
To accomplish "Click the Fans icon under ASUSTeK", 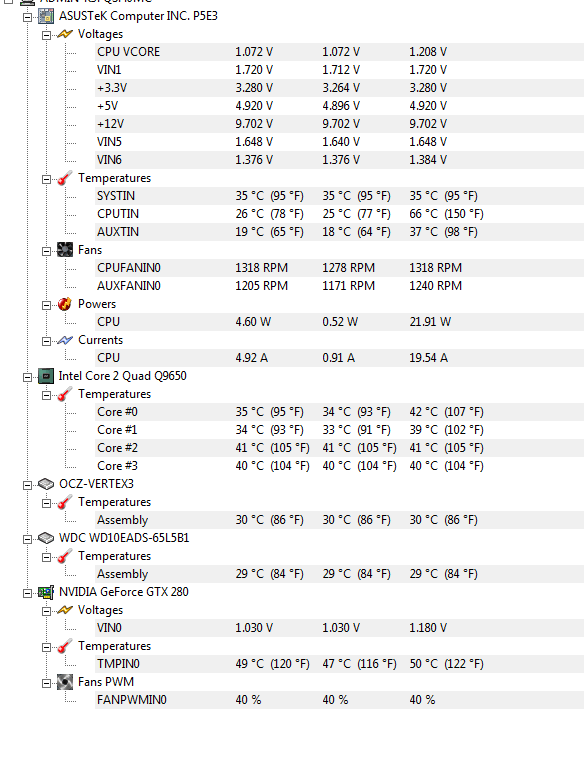I will [x=65, y=250].
